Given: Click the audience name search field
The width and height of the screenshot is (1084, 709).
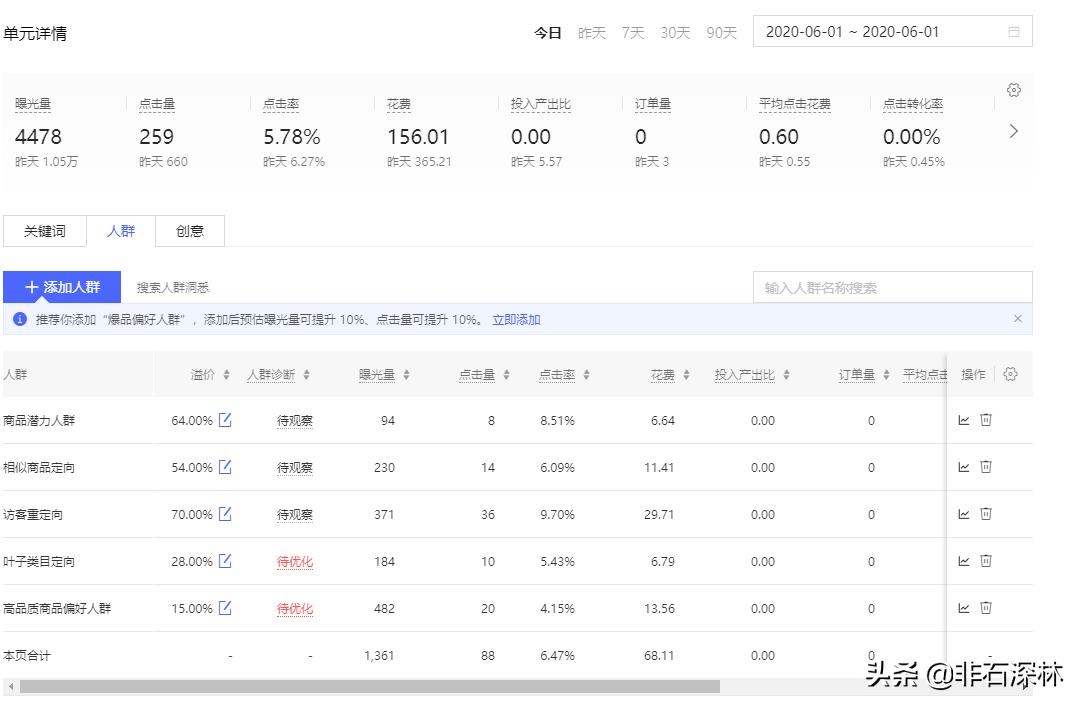Looking at the screenshot, I should (x=892, y=288).
